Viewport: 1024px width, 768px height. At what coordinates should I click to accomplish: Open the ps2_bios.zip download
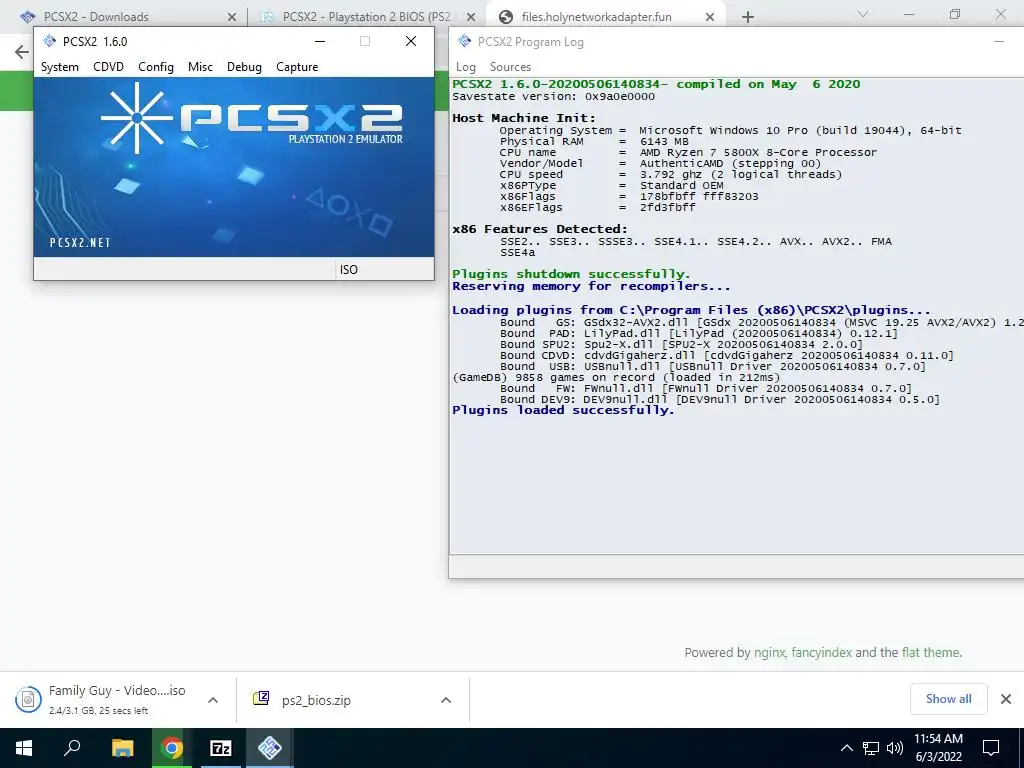(x=316, y=700)
